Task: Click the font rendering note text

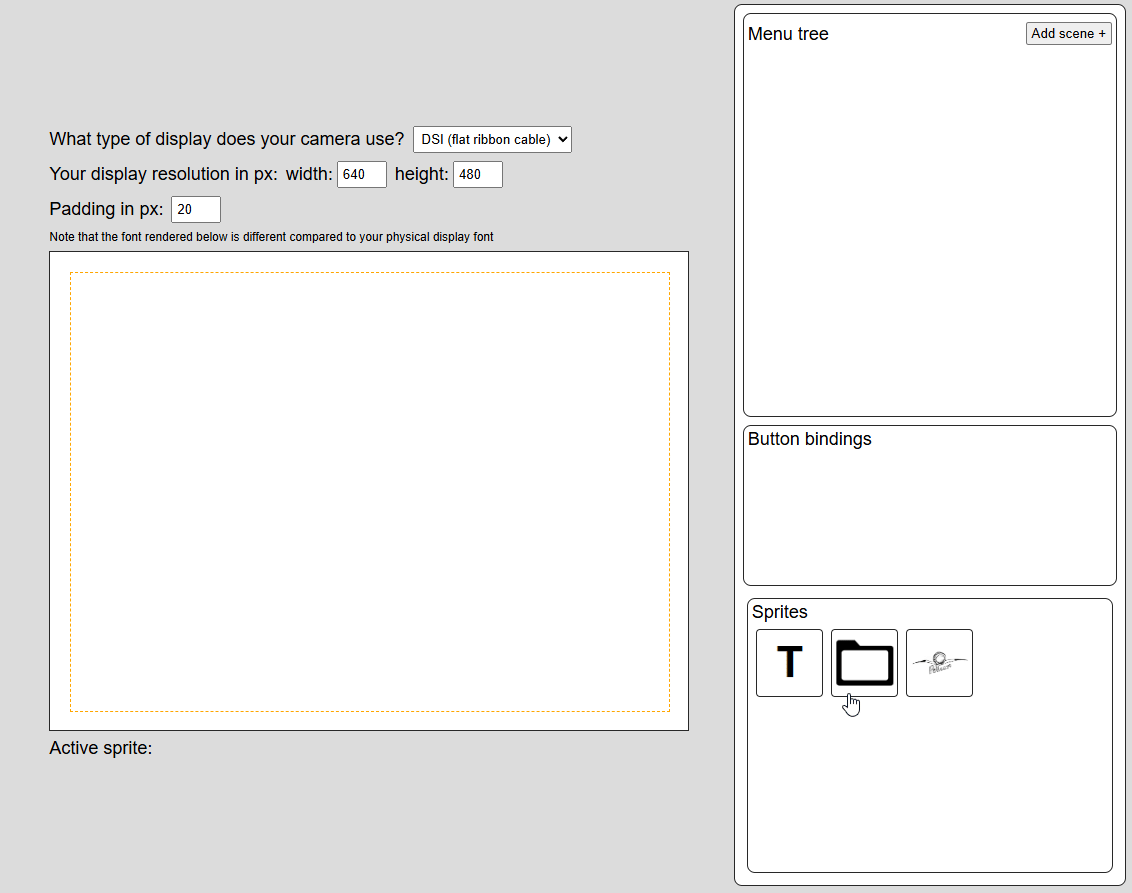Action: click(271, 237)
